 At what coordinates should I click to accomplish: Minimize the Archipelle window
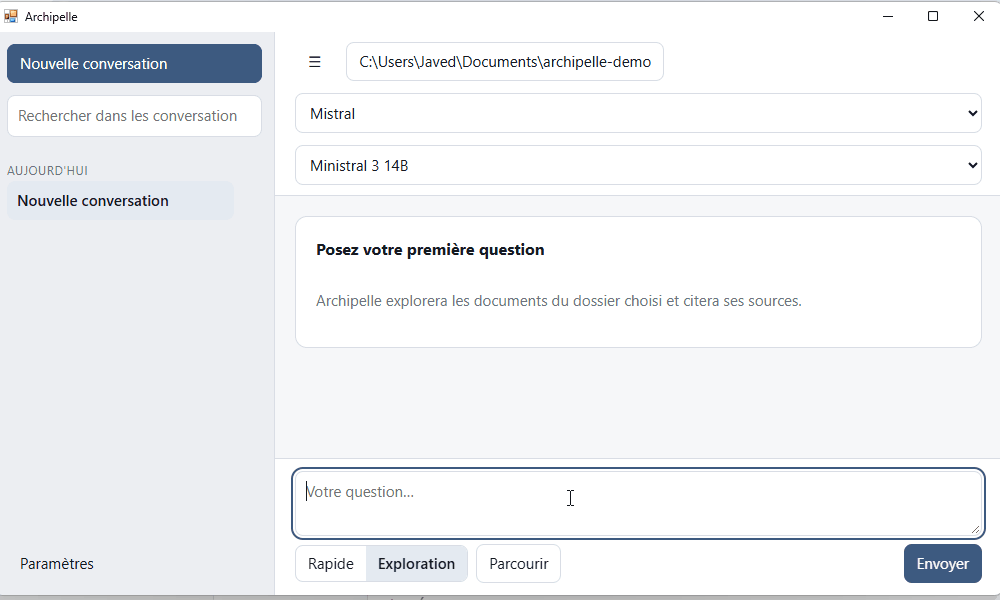point(888,17)
